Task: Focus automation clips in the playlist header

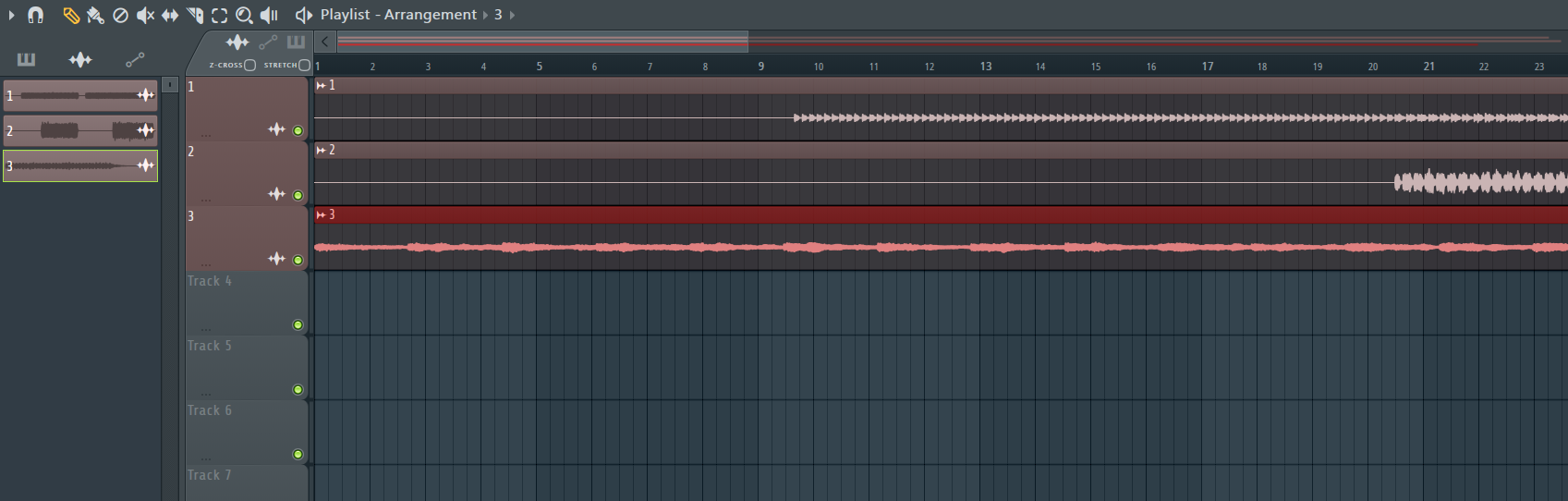Action: click(x=268, y=42)
